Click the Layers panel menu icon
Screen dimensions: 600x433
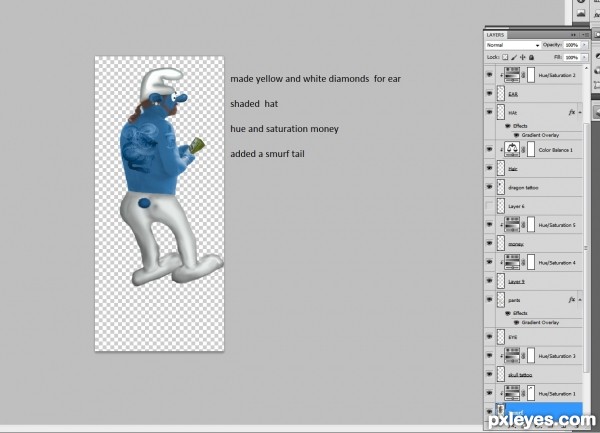click(x=585, y=35)
